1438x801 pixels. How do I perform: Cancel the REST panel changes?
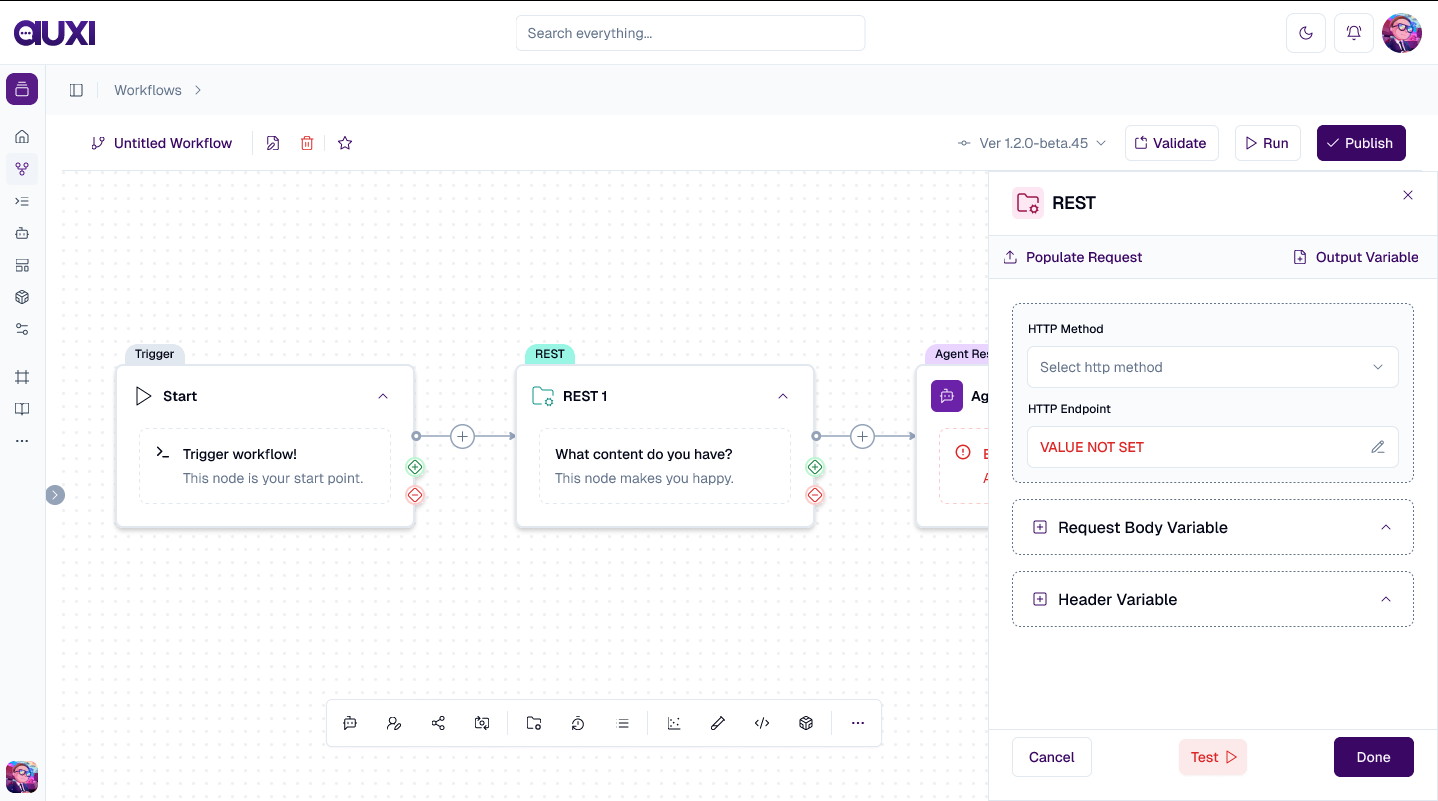[x=1052, y=757]
